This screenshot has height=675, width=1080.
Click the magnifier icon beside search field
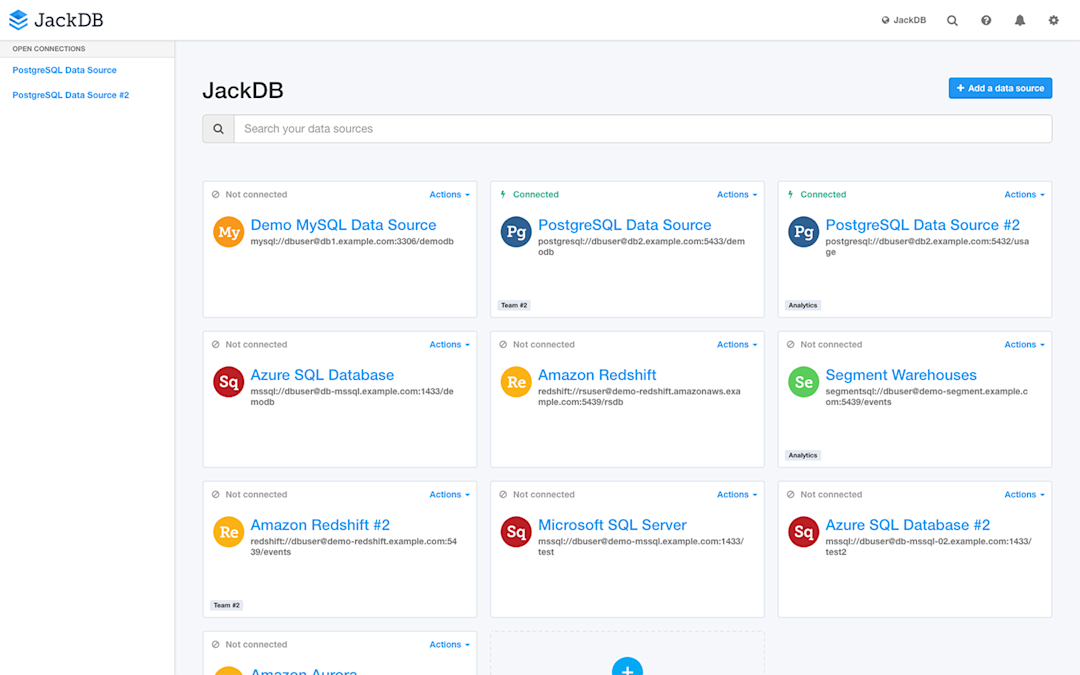[218, 129]
